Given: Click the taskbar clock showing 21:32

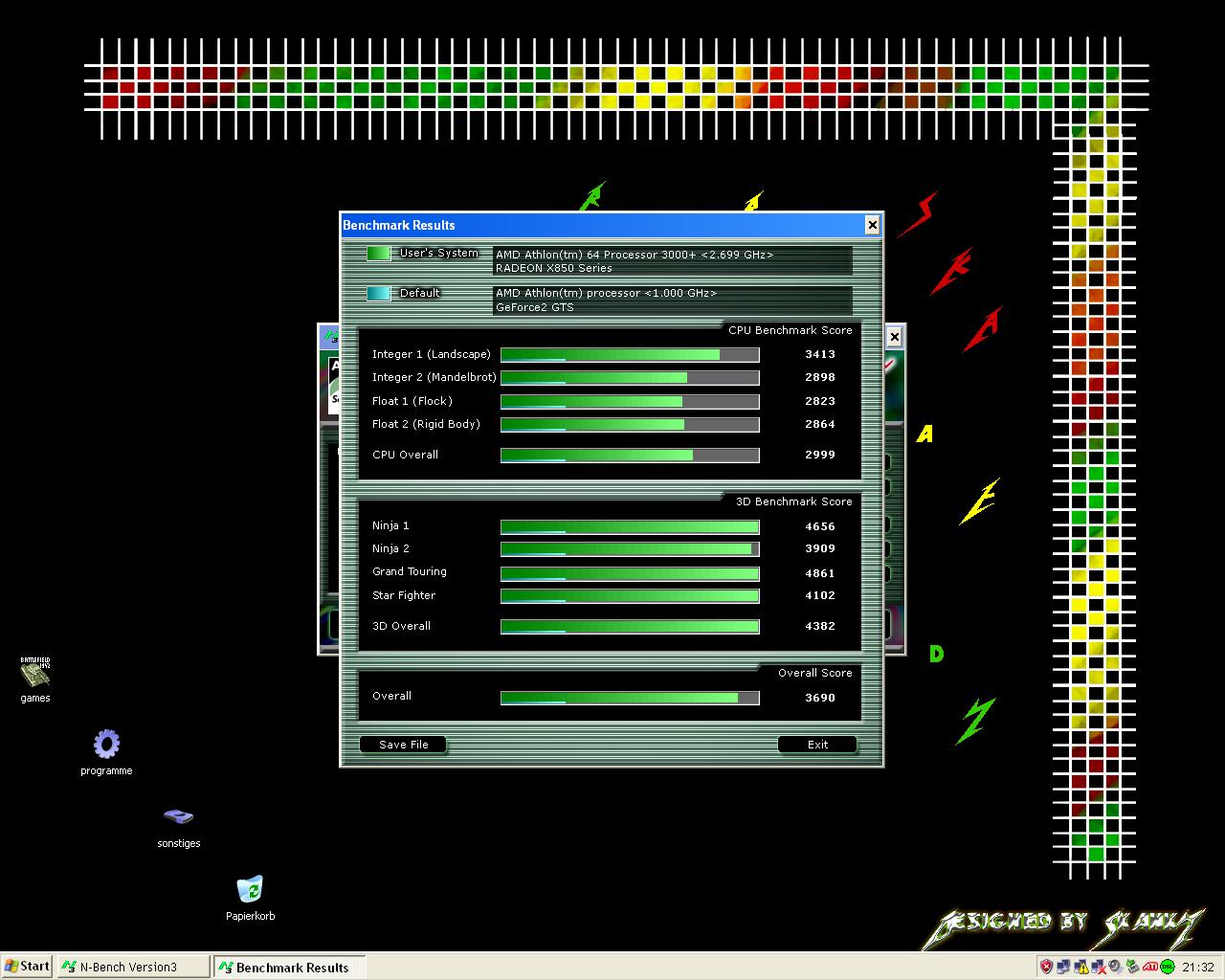Looking at the screenshot, I should [x=1197, y=967].
